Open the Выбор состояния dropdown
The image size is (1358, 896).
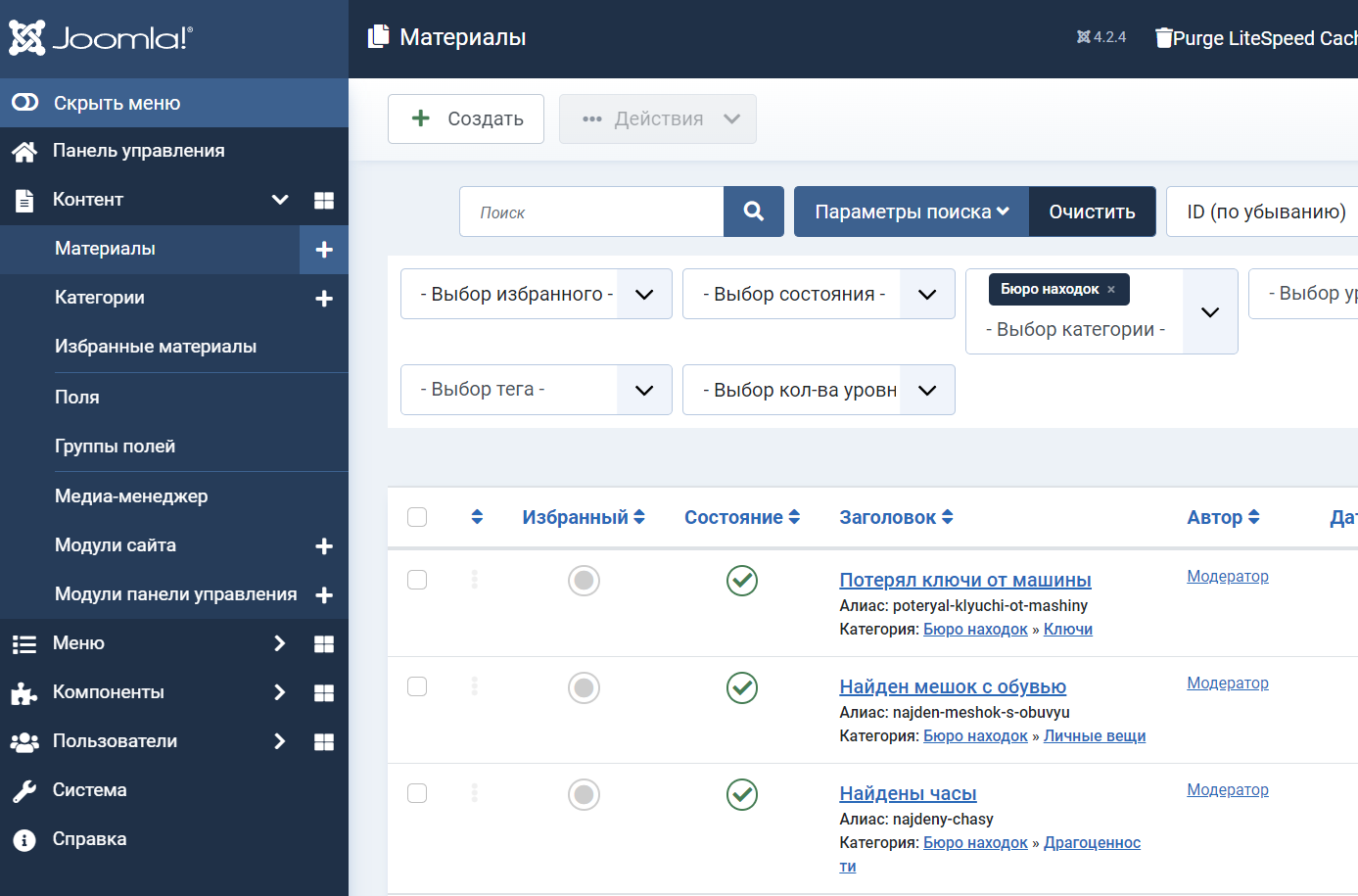pos(818,294)
